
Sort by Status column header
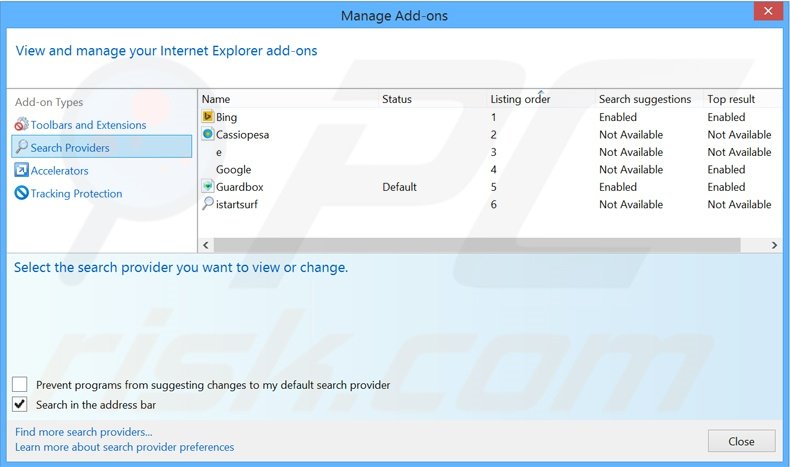tap(397, 99)
